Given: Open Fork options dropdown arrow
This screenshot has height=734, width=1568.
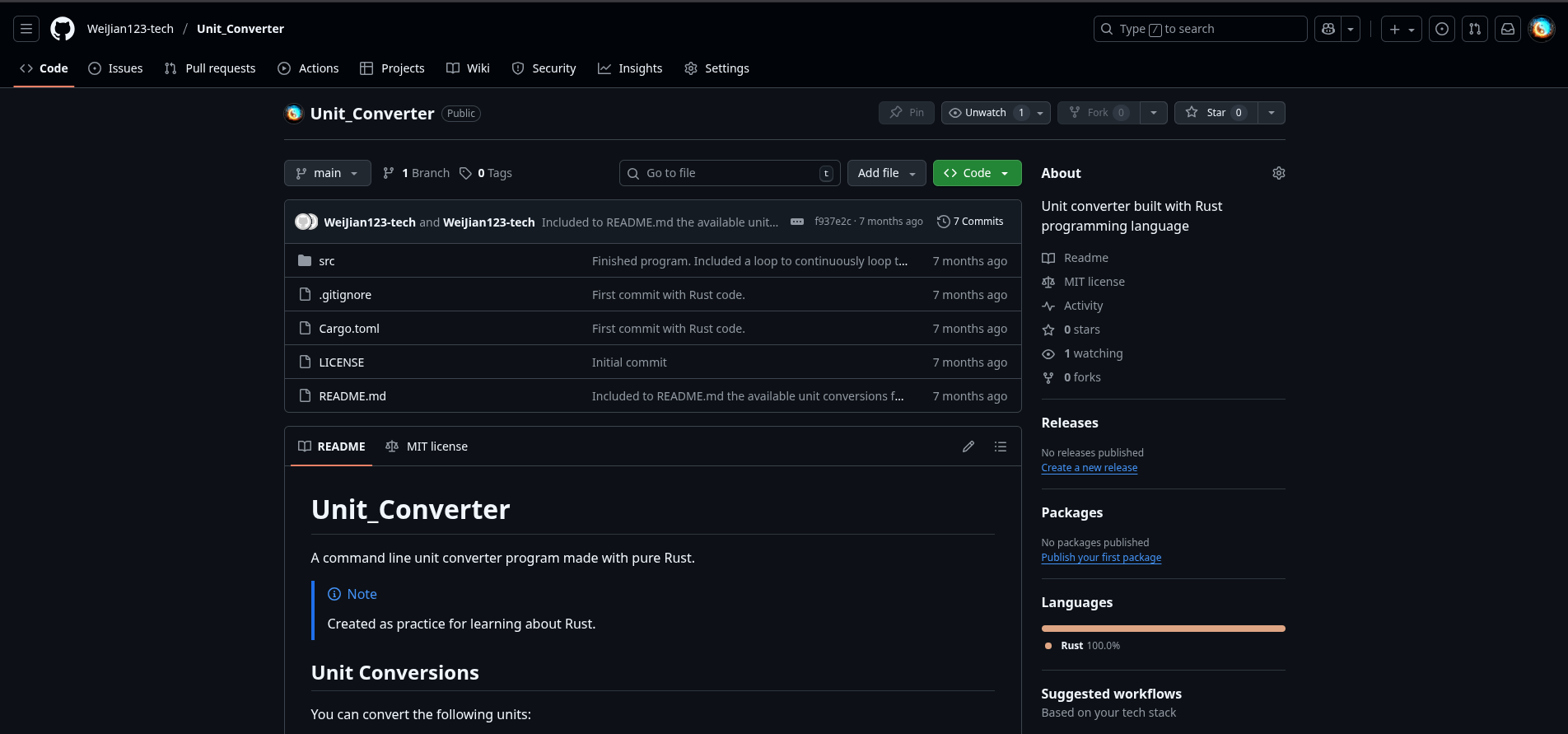Looking at the screenshot, I should point(1154,113).
